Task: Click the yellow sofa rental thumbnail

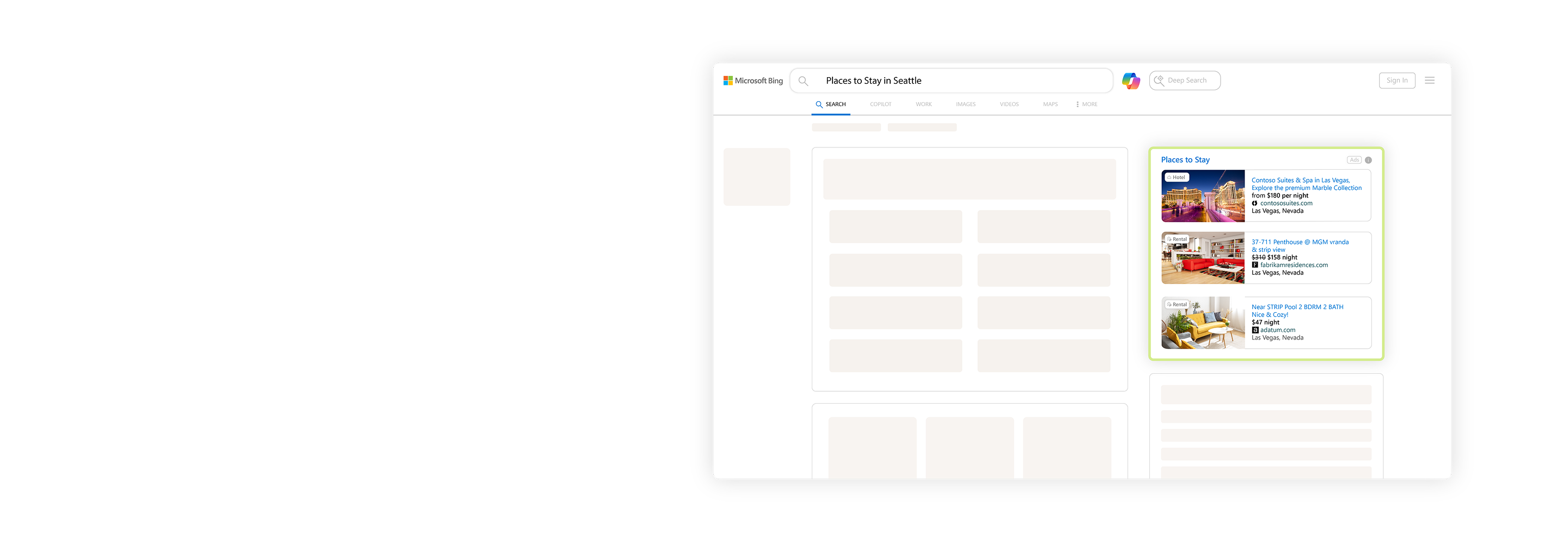Action: click(1202, 323)
